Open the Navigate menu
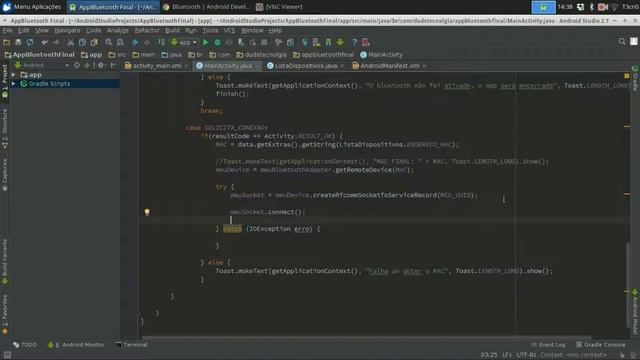The width and height of the screenshot is (640, 360). 67,30
